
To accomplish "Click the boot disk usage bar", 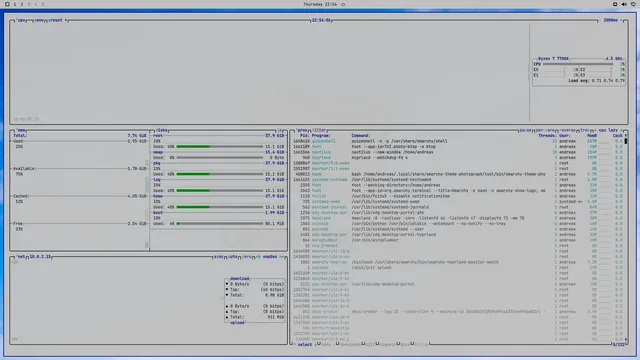I will 220,224.
